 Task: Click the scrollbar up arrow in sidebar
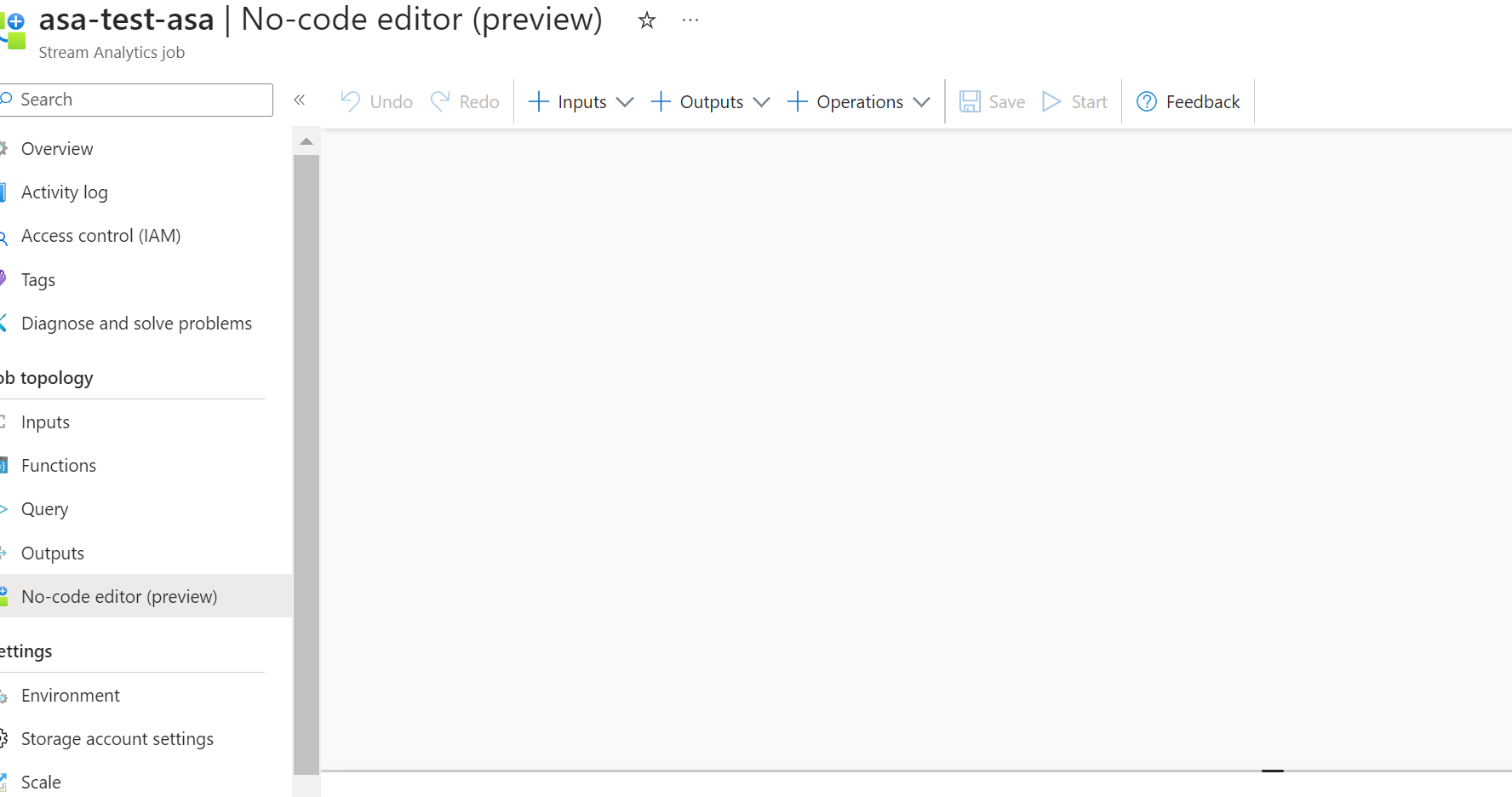point(306,141)
